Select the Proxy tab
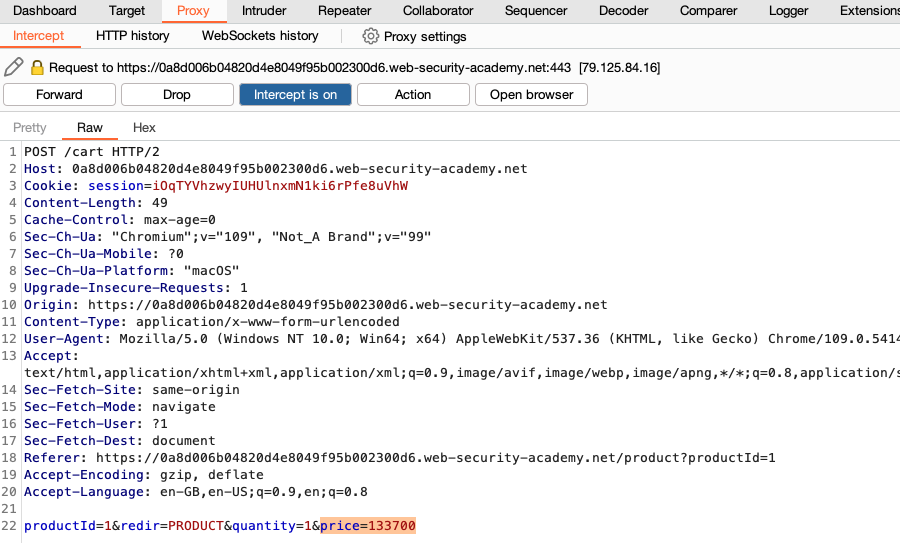900x543 pixels. [193, 10]
